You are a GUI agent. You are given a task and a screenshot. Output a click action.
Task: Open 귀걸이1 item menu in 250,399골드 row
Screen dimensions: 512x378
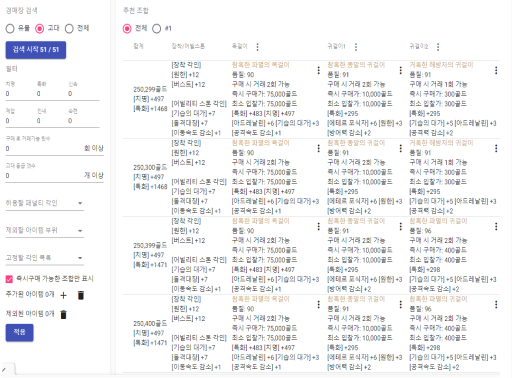[x=401, y=226]
